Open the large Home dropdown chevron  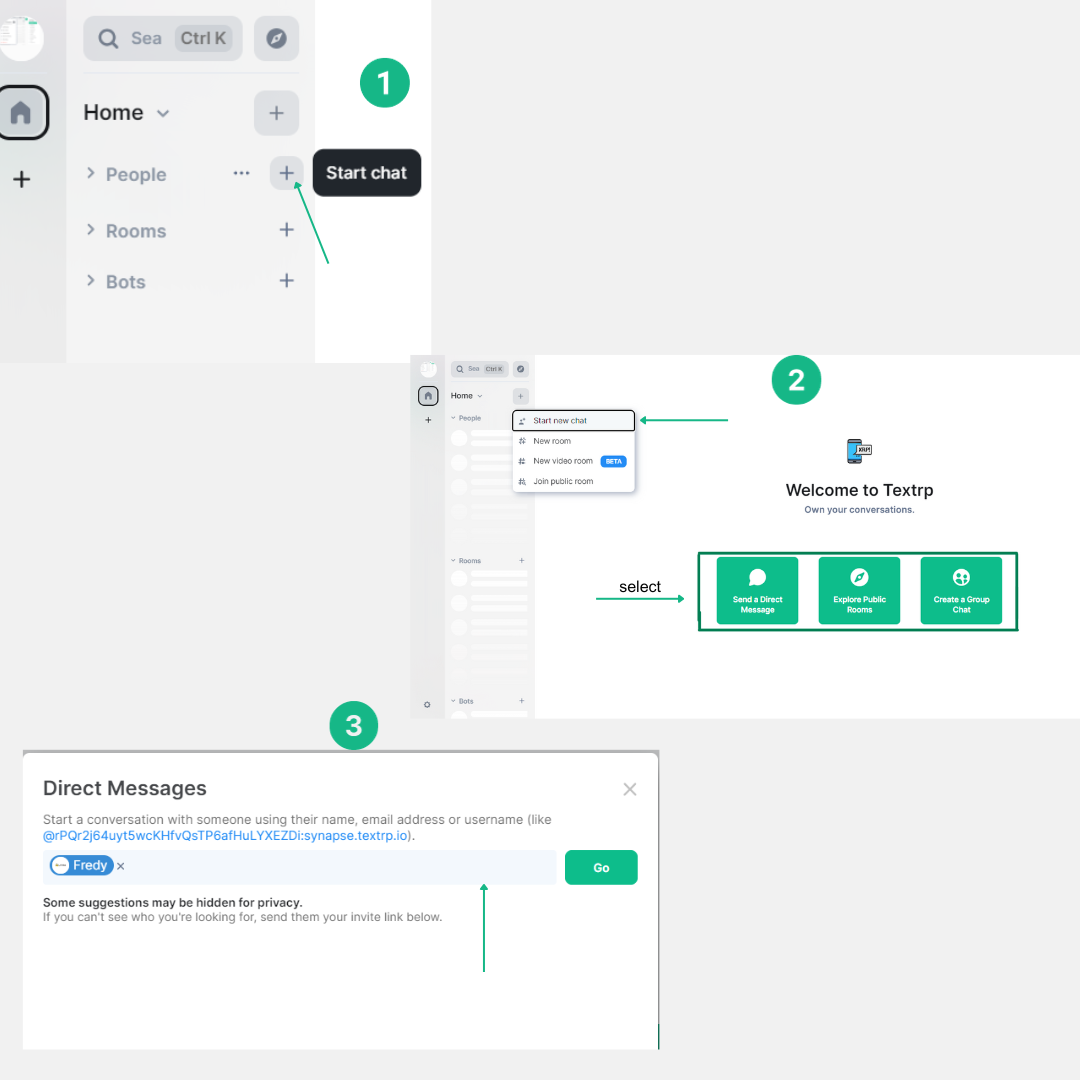[x=163, y=113]
